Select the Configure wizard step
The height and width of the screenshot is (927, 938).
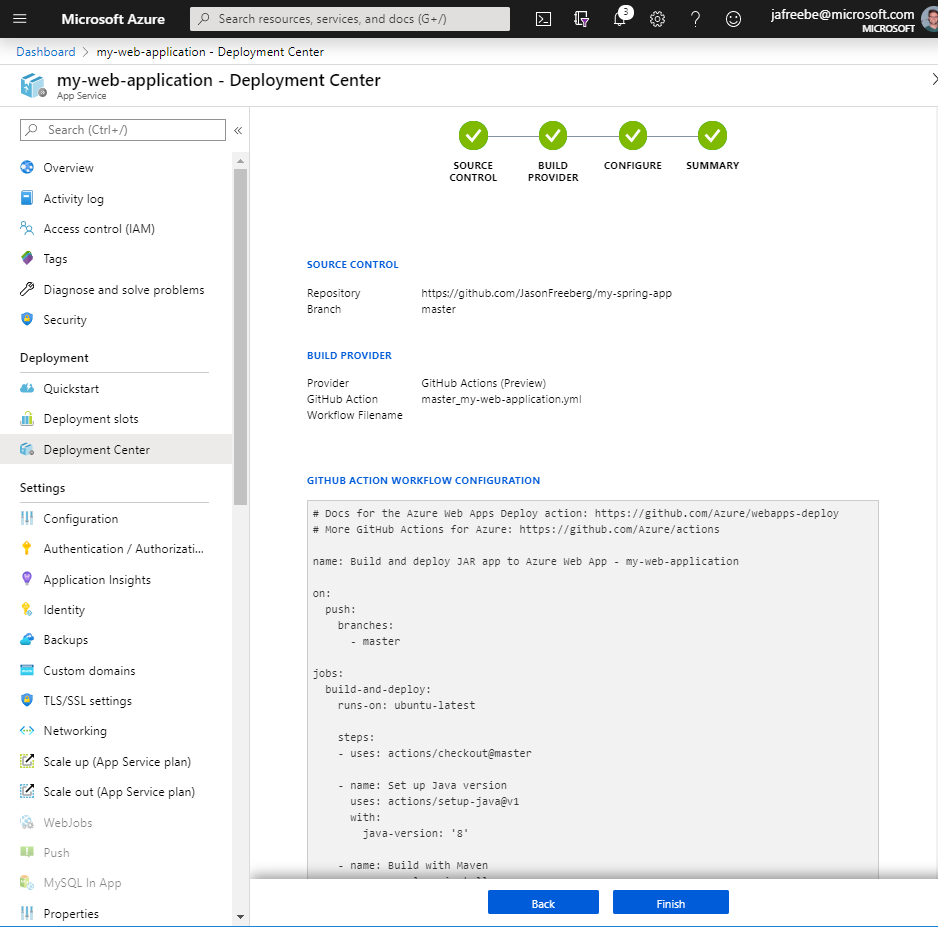pyautogui.click(x=633, y=135)
